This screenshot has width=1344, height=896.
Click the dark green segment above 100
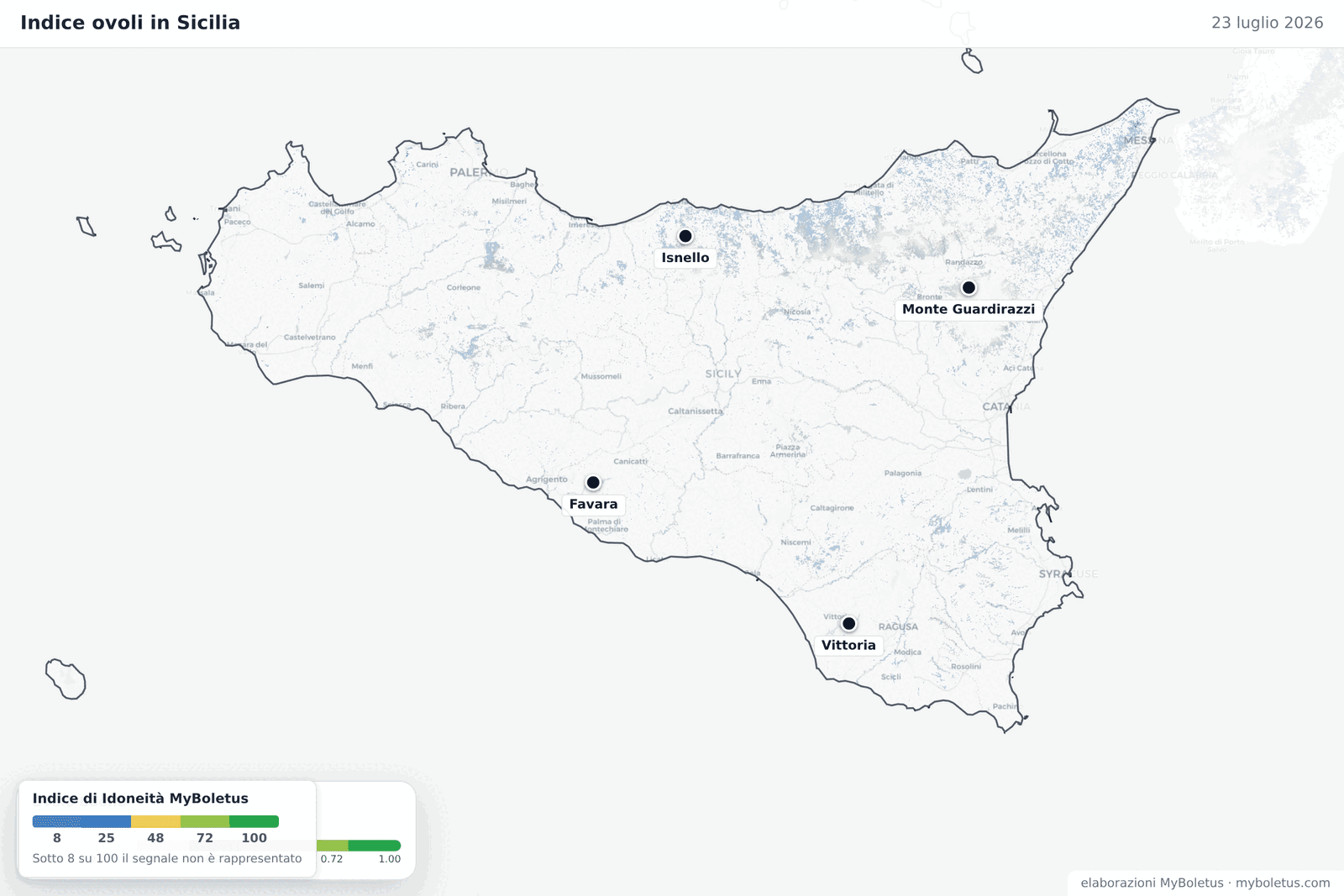coord(254,821)
